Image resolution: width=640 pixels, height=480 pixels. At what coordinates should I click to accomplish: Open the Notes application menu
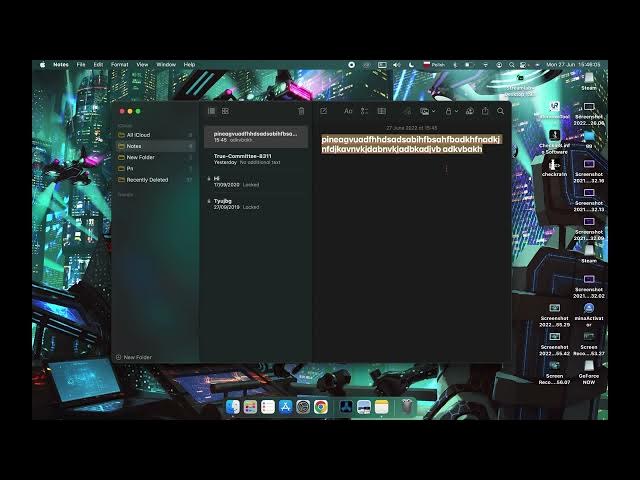pyautogui.click(x=61, y=64)
